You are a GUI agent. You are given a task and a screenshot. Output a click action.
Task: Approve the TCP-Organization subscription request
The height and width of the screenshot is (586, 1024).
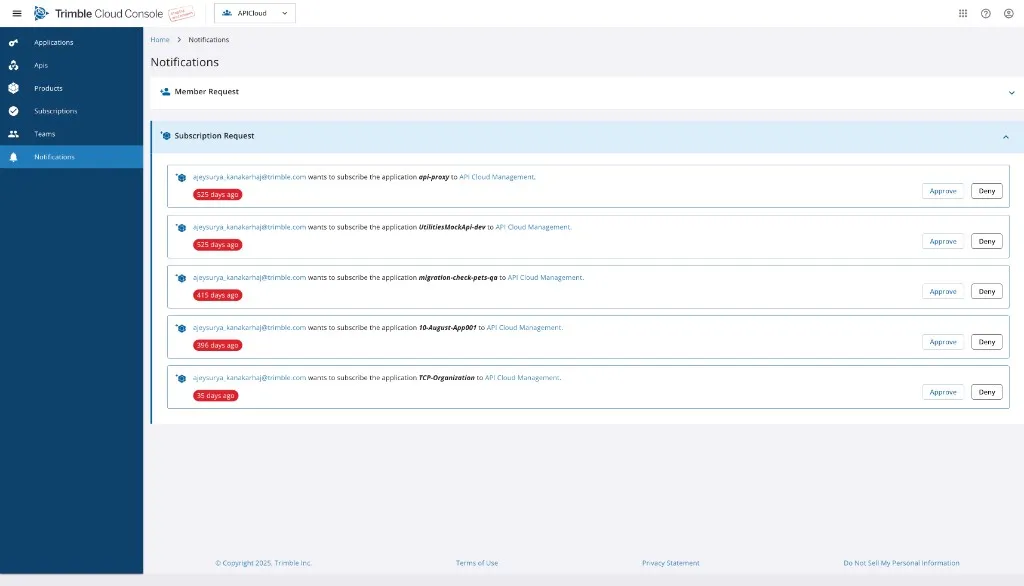(x=943, y=393)
